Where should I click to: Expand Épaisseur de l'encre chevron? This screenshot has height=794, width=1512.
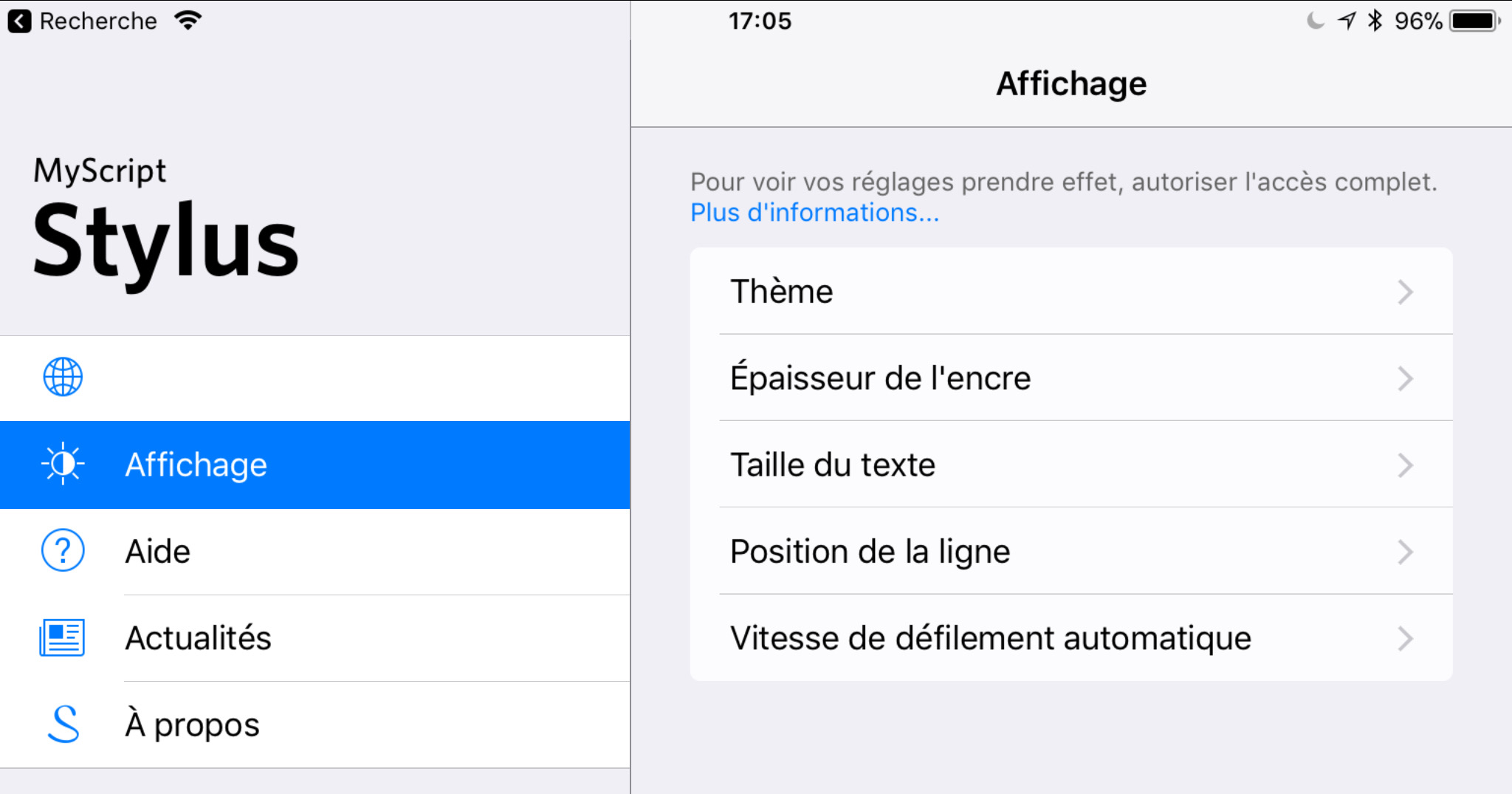point(1405,378)
